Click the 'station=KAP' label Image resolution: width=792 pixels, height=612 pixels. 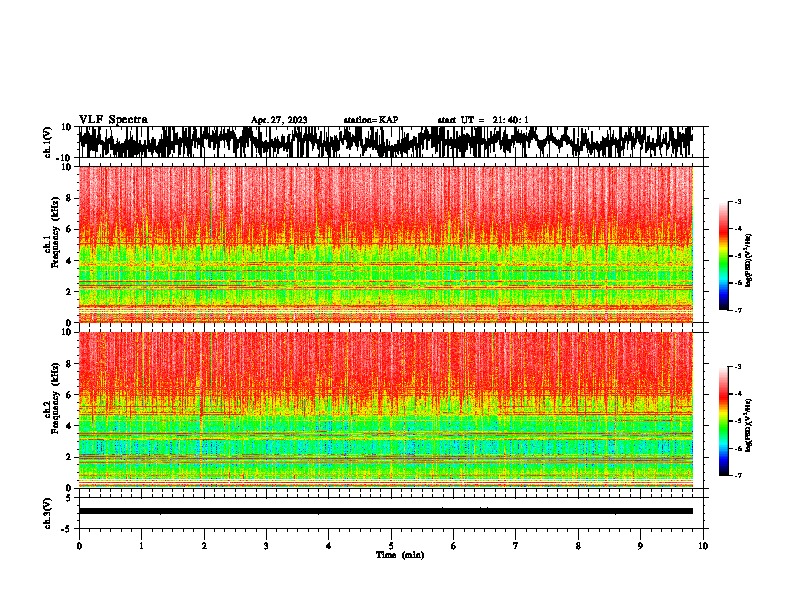[371, 120]
